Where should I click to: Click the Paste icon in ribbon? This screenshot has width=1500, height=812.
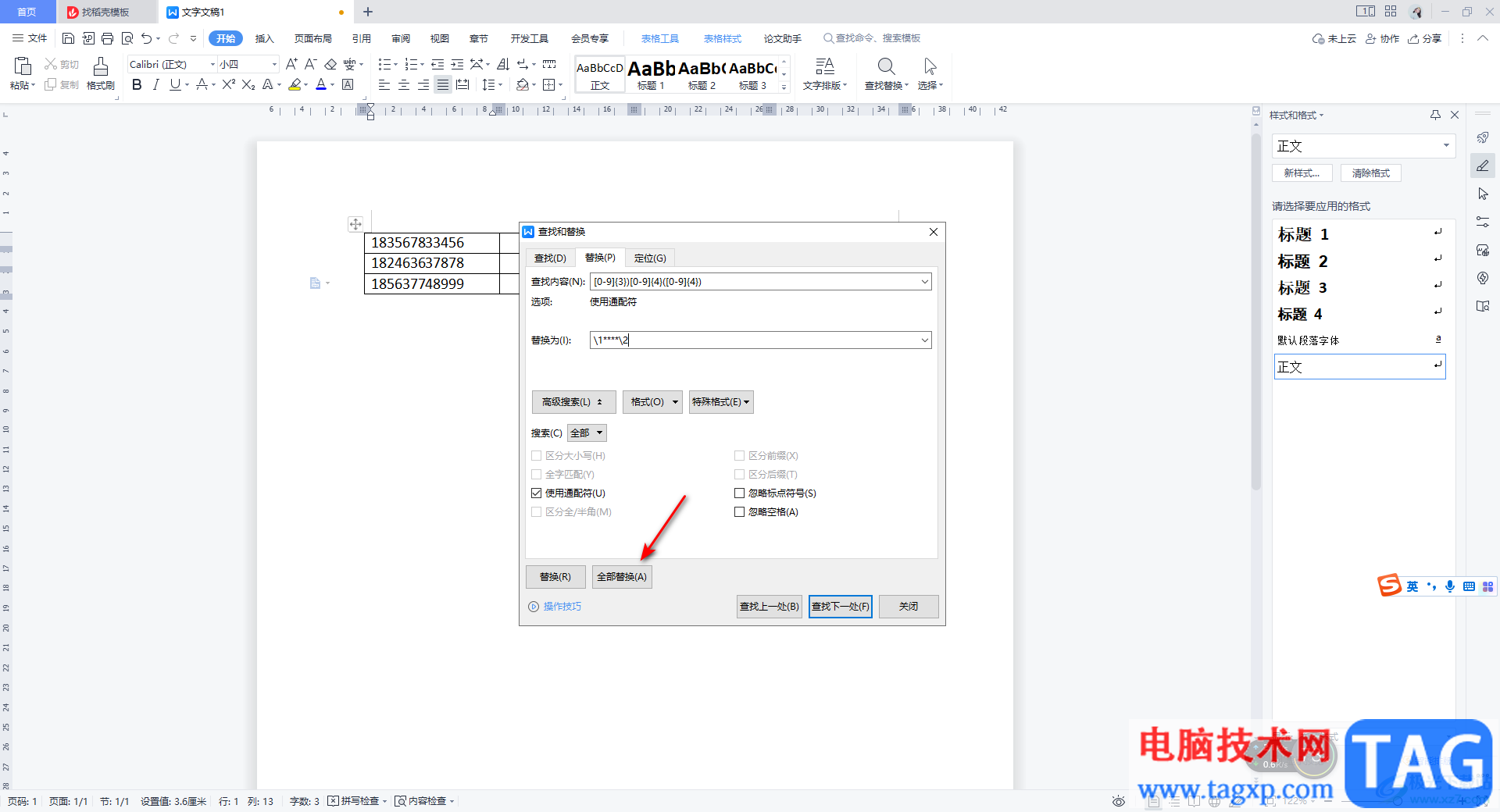(x=23, y=66)
